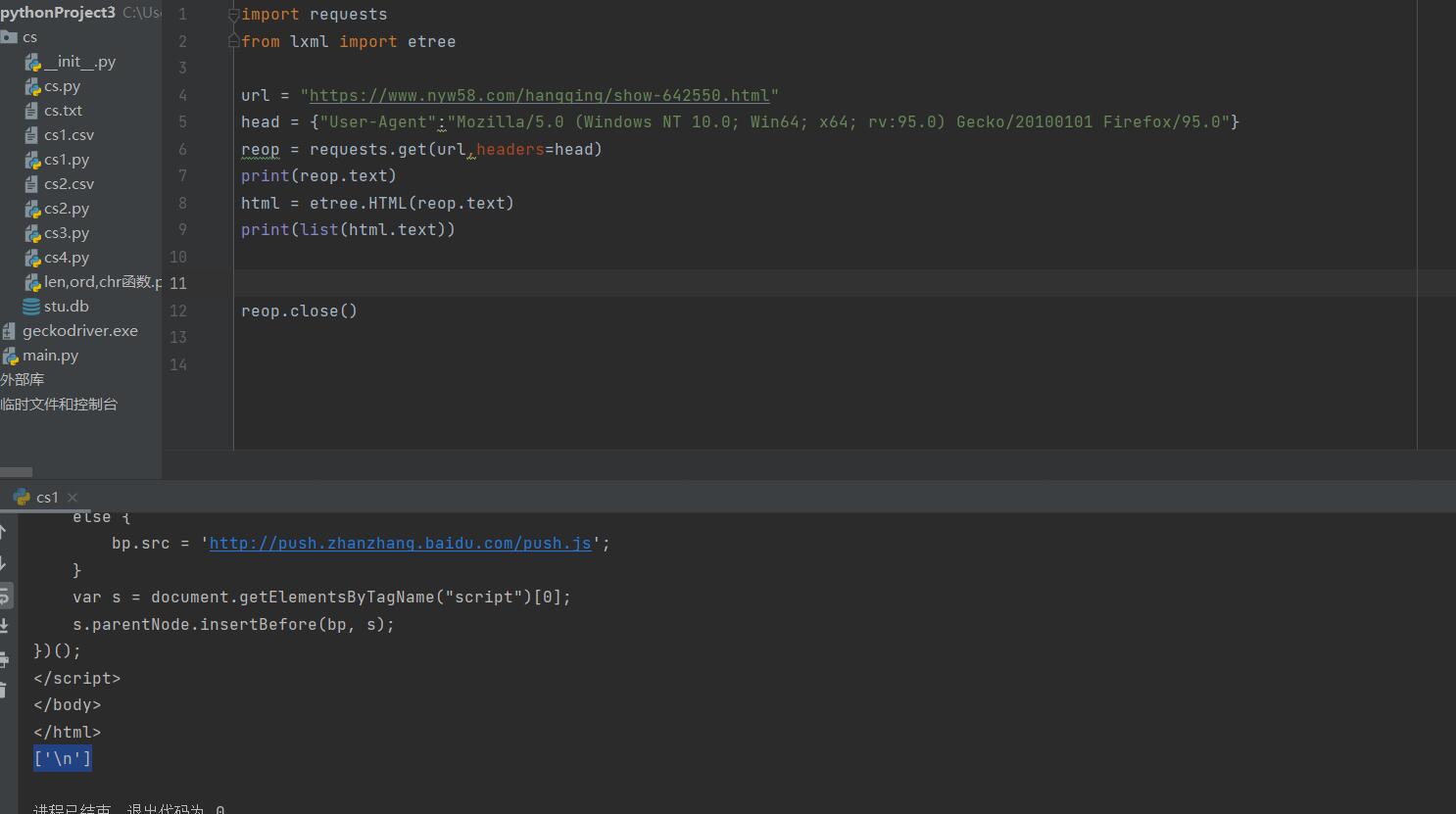Click the scroll down arrow in run panel
Viewport: 1456px width, 814px height.
click(x=4, y=563)
